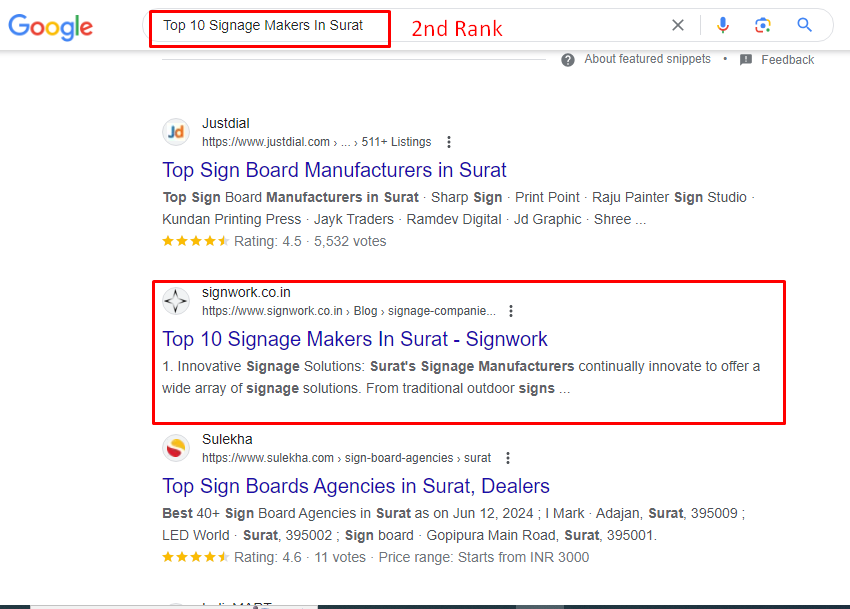Open the About featured snippets link
The width and height of the screenshot is (850, 609).
[647, 59]
